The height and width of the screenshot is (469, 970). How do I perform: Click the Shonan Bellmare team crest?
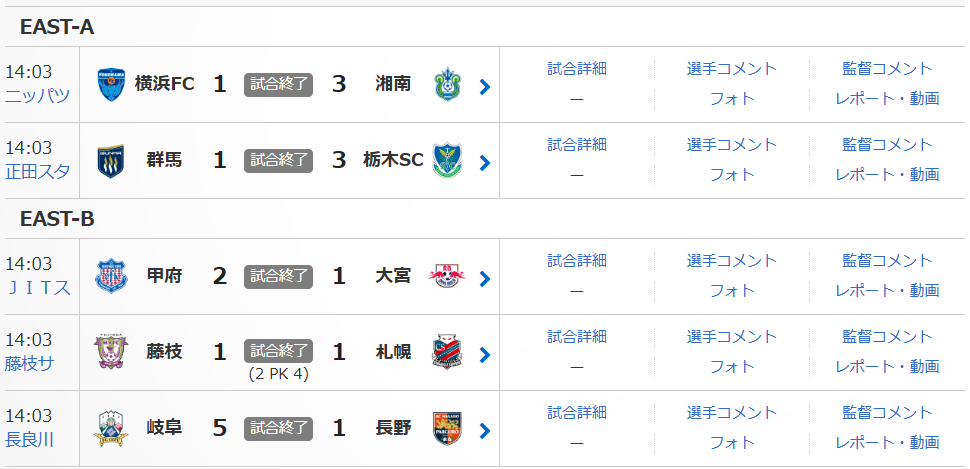point(447,85)
